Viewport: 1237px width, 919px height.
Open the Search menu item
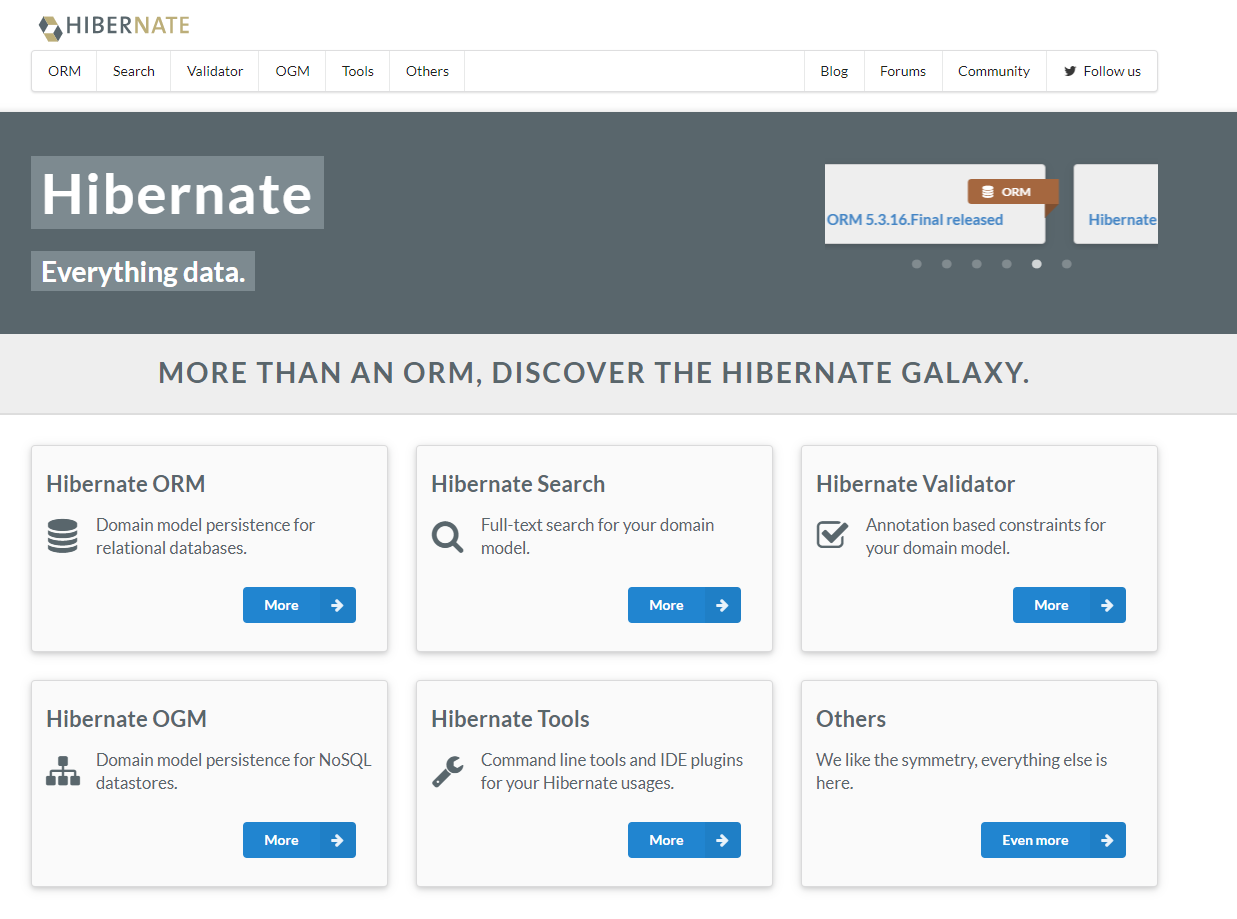click(134, 71)
